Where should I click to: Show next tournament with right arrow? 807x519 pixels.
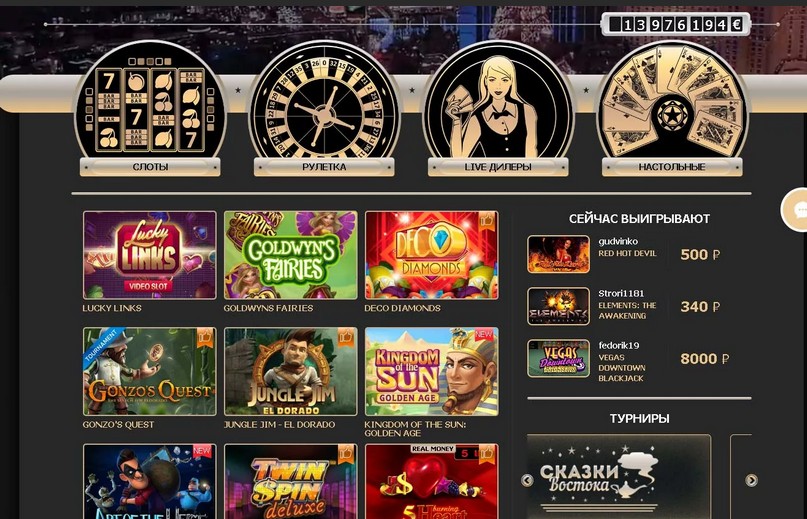point(751,480)
